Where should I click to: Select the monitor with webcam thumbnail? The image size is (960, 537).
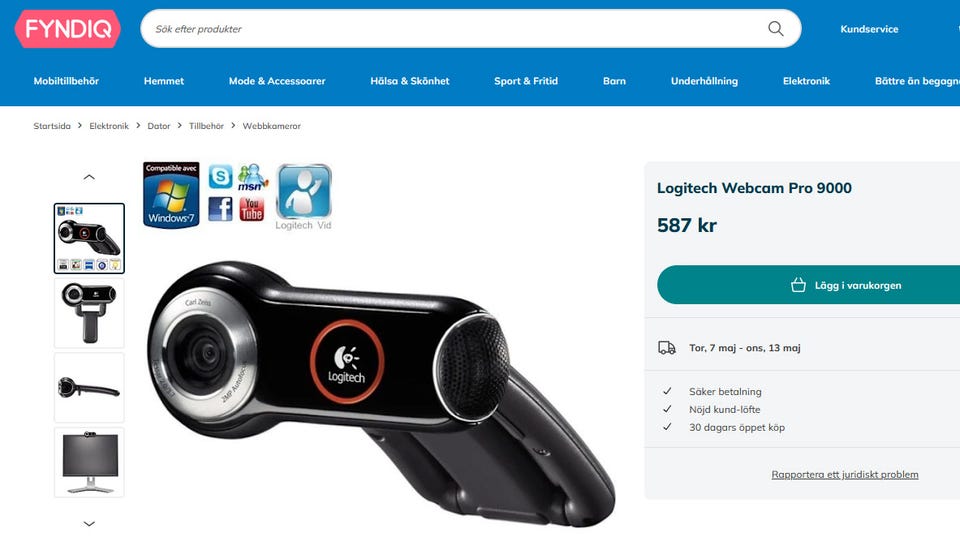click(x=89, y=462)
